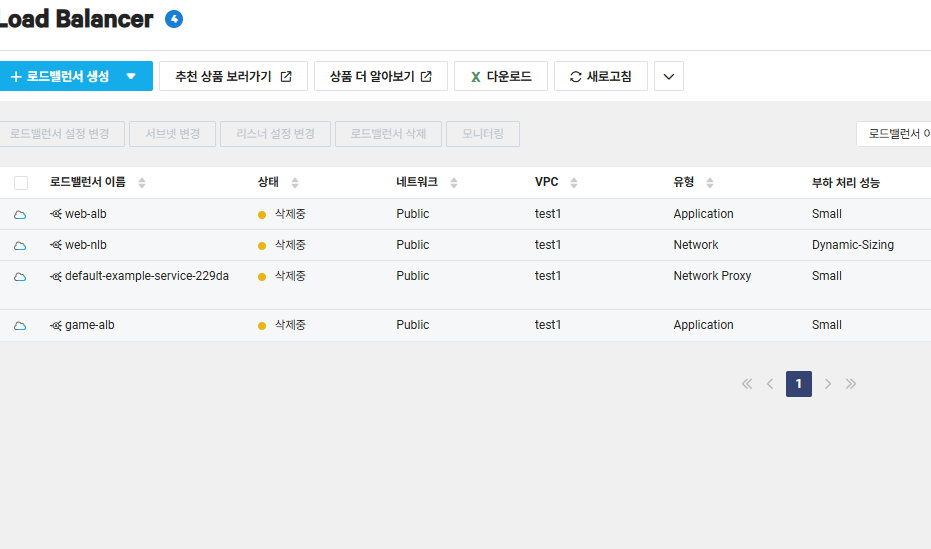Sort by 상태 column arrows
Screen dimensions: 931x549
[x=295, y=183]
